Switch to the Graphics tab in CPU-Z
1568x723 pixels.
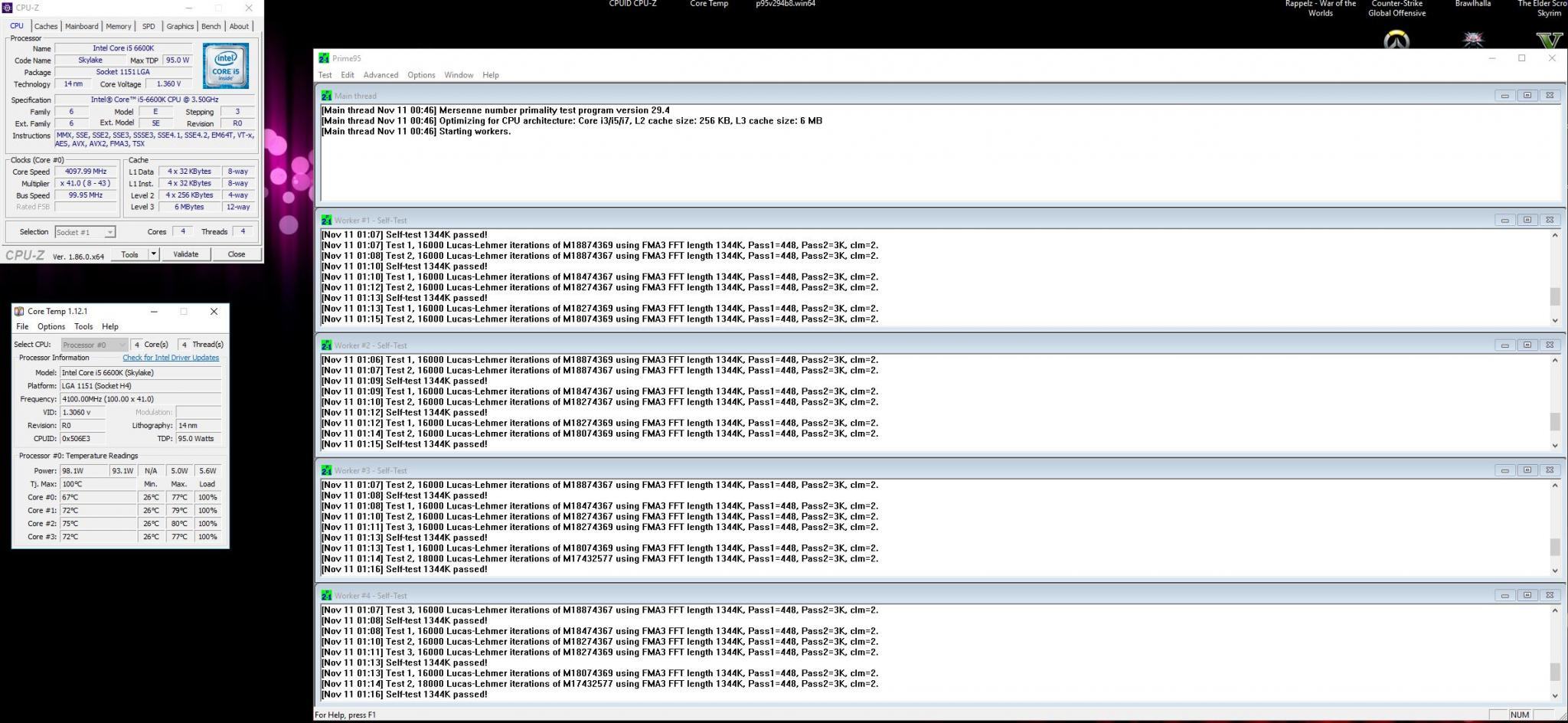180,26
